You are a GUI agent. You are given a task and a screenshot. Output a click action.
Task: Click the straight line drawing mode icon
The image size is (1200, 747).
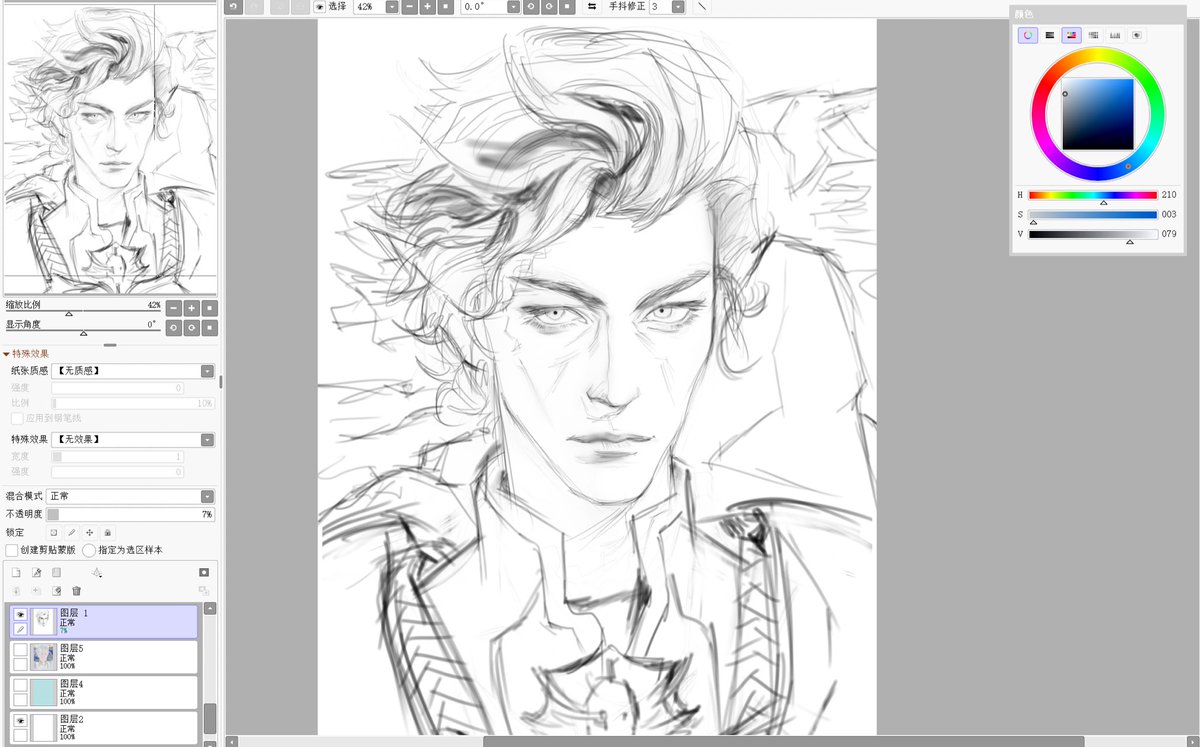tap(702, 7)
